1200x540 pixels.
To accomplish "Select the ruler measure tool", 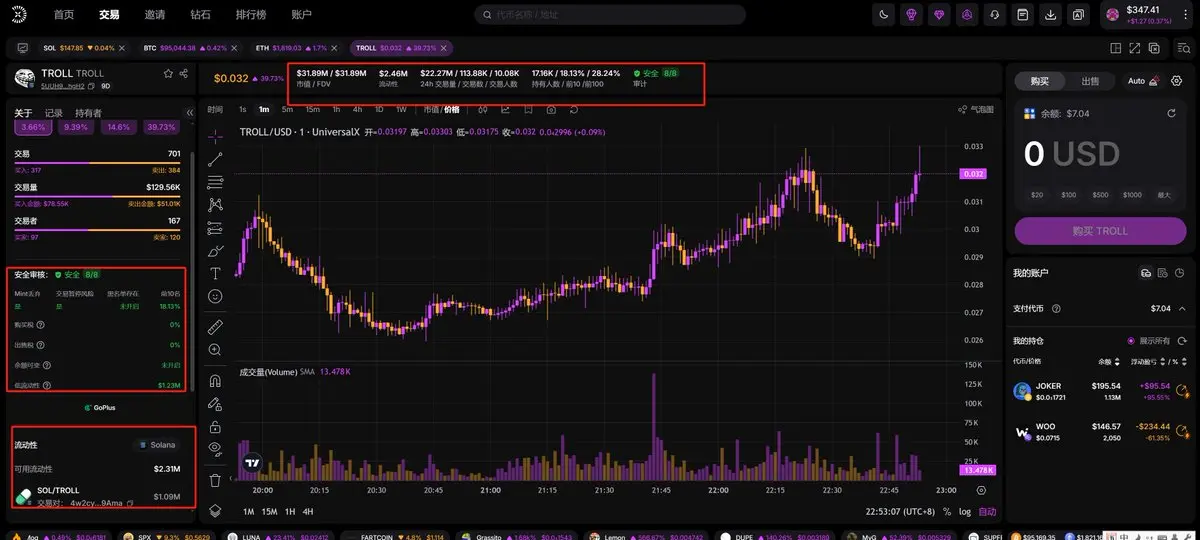I will click(x=215, y=327).
